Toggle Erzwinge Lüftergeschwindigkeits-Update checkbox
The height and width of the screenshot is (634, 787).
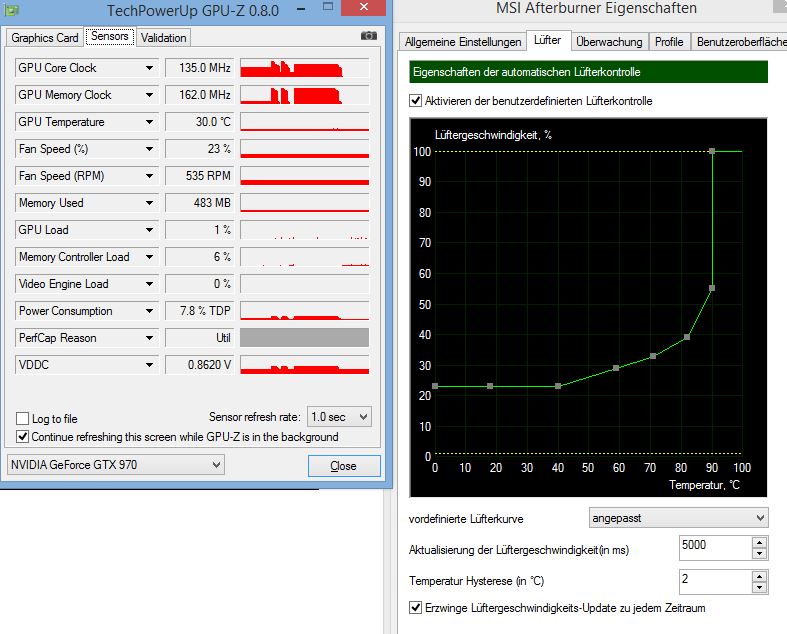[416, 607]
